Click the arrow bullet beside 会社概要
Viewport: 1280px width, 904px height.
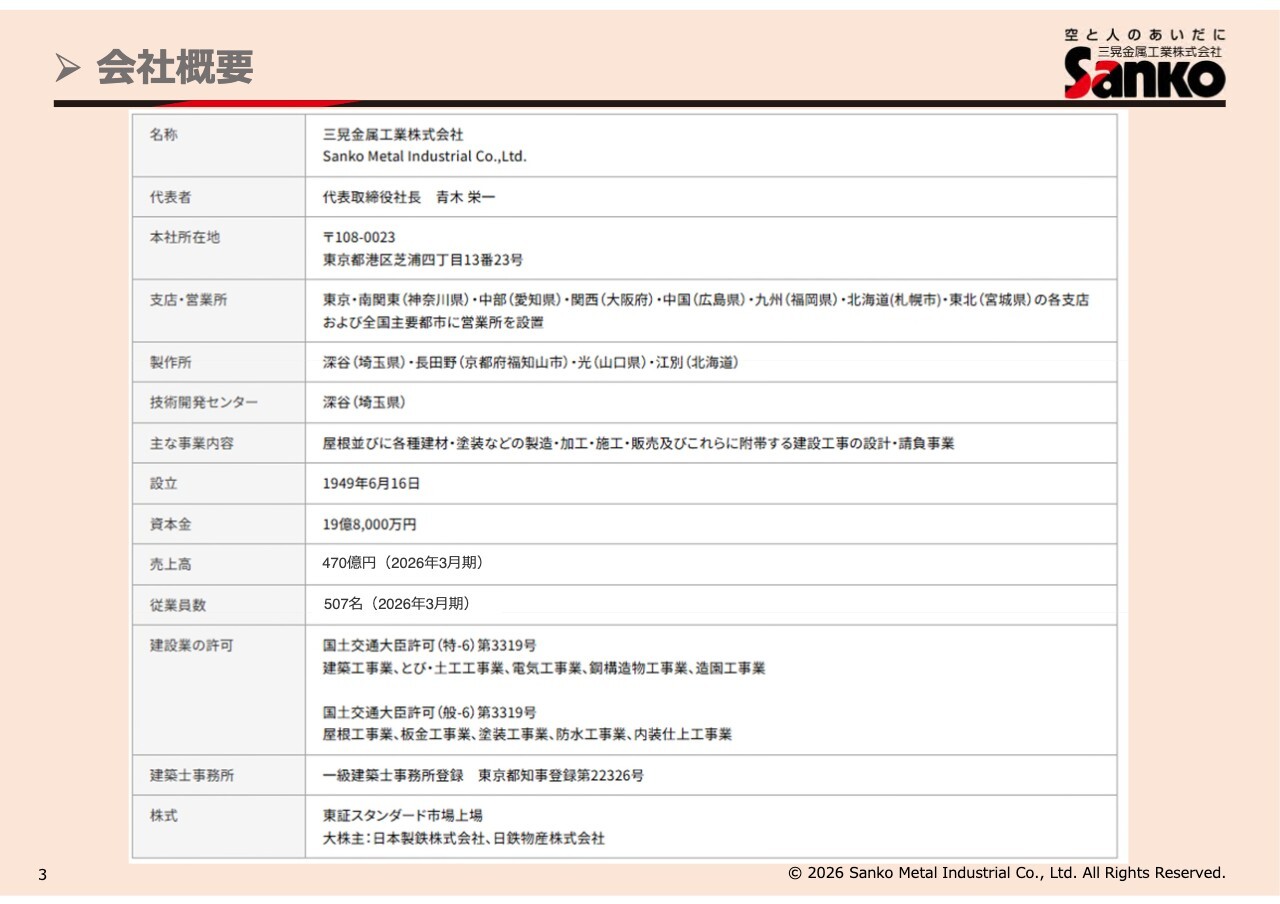[68, 68]
